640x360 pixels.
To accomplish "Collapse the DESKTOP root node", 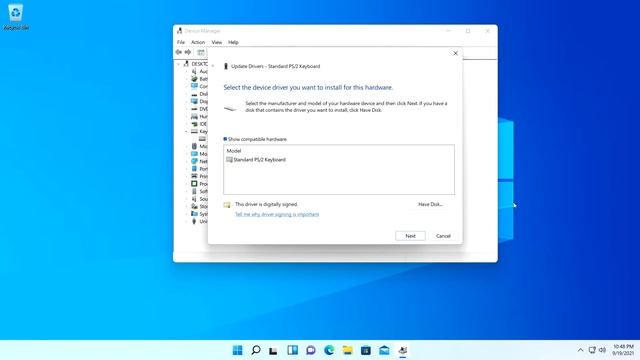I will [x=178, y=64].
